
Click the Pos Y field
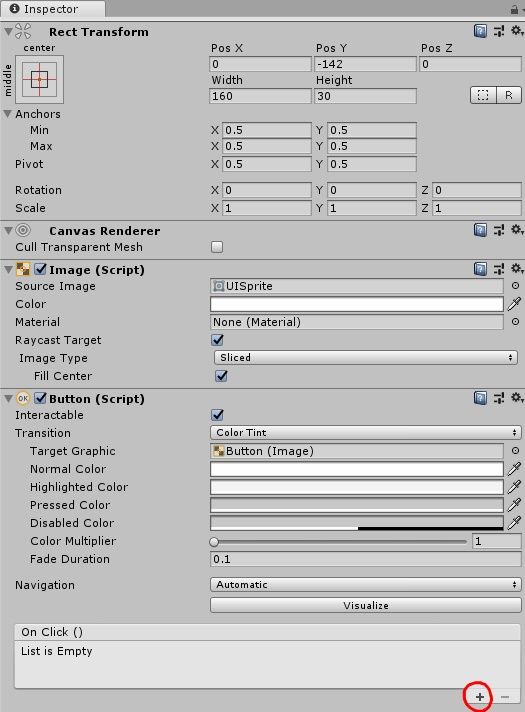coord(365,64)
